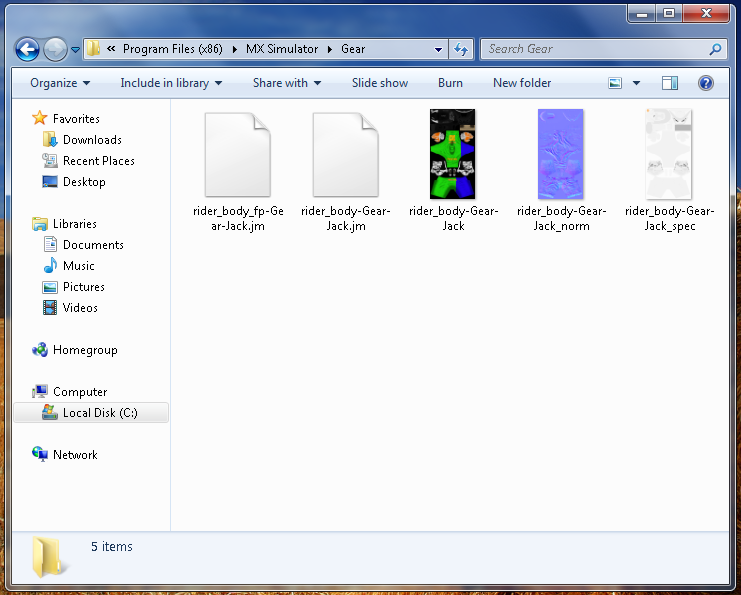Image resolution: width=741 pixels, height=595 pixels.
Task: Open the Share with menu
Action: (287, 83)
